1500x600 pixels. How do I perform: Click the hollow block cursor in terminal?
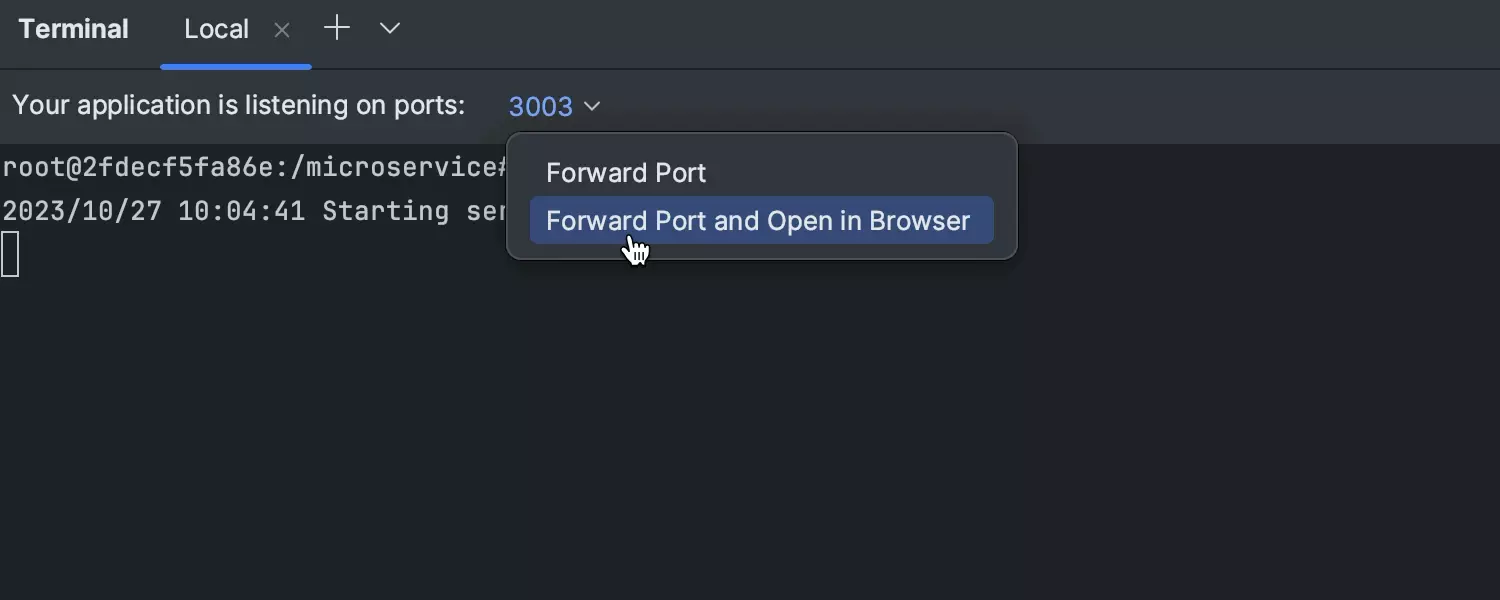pyautogui.click(x=10, y=254)
